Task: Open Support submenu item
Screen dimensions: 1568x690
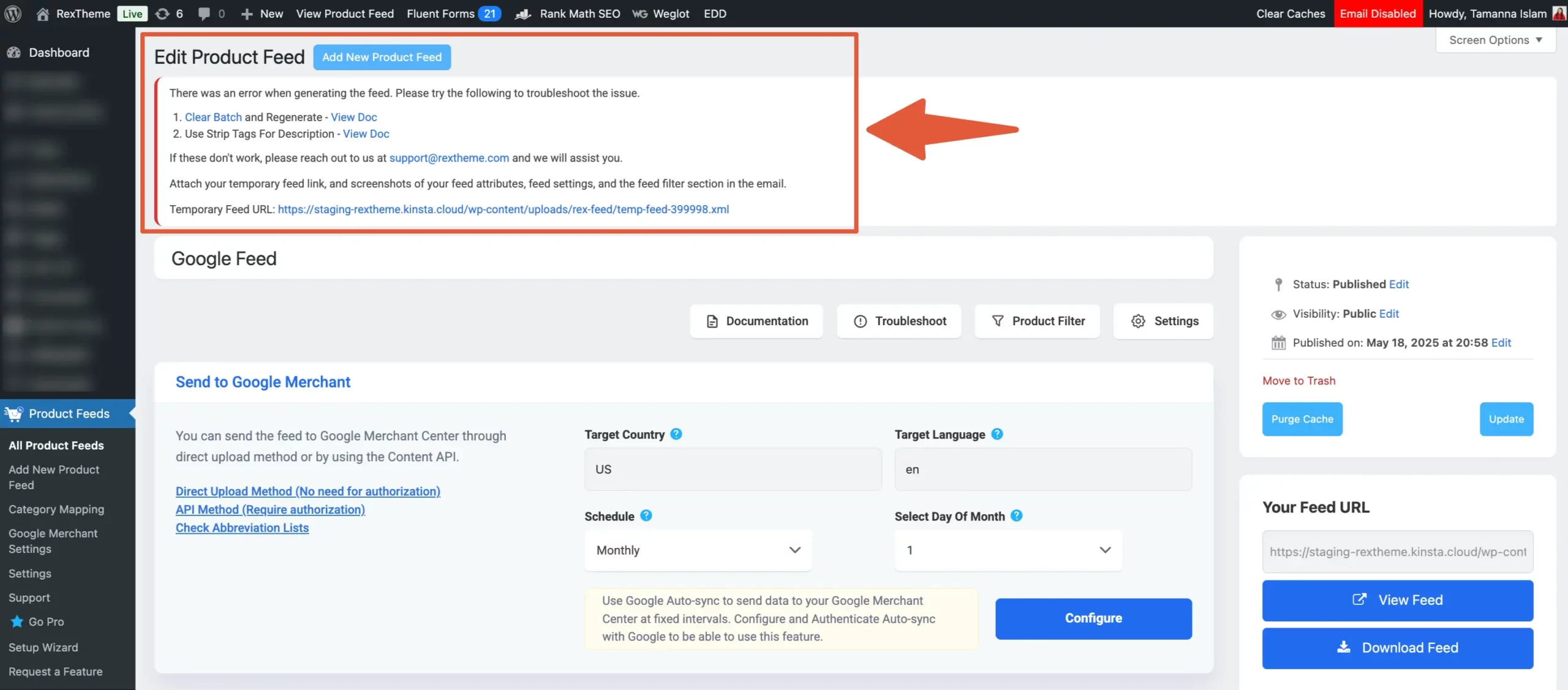Action: (29, 598)
